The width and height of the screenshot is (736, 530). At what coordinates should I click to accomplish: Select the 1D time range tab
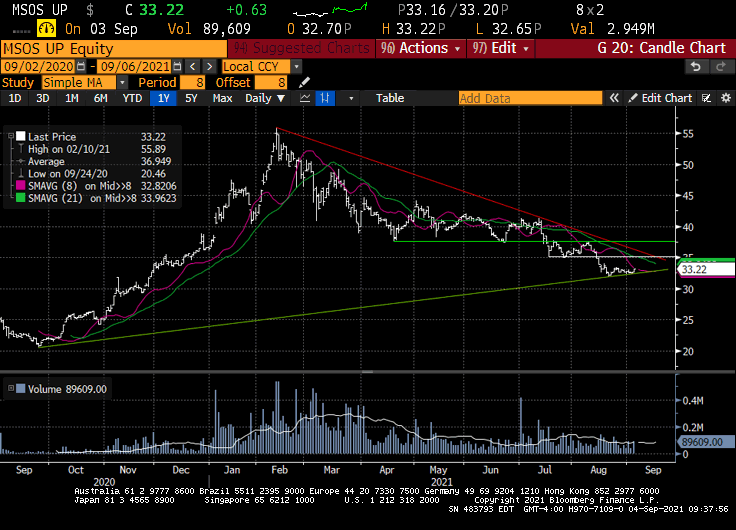[15, 98]
